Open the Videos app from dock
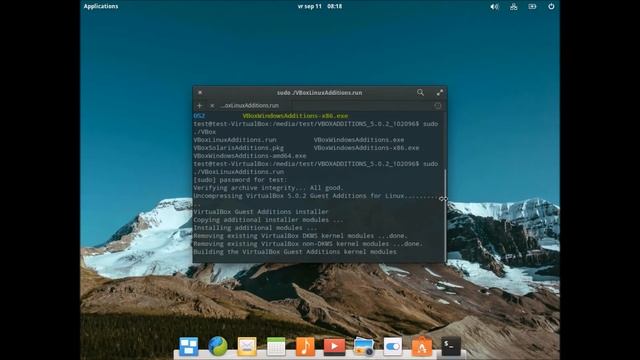The width and height of the screenshot is (640, 360). click(x=334, y=347)
